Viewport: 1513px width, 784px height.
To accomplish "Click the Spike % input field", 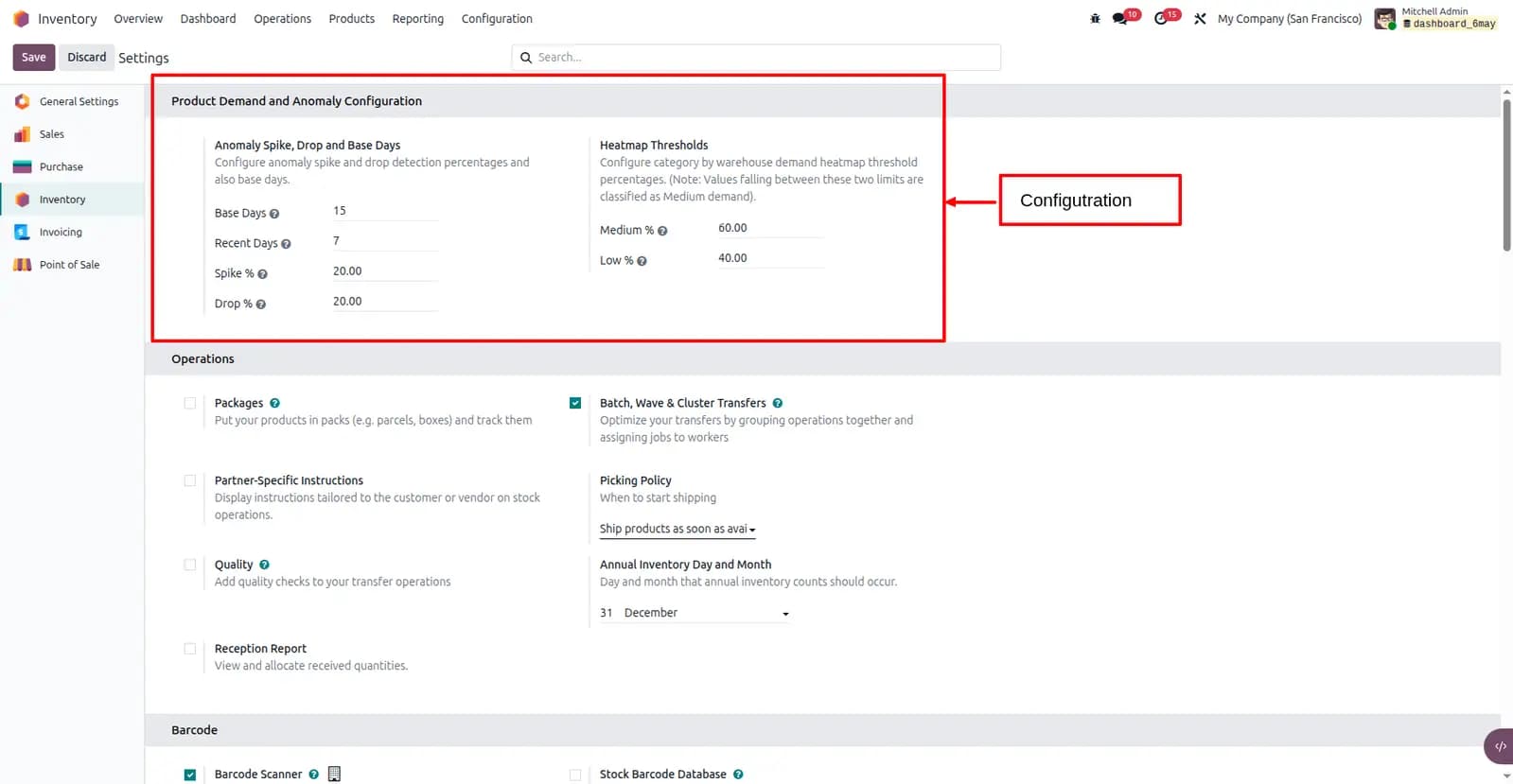I will point(384,271).
